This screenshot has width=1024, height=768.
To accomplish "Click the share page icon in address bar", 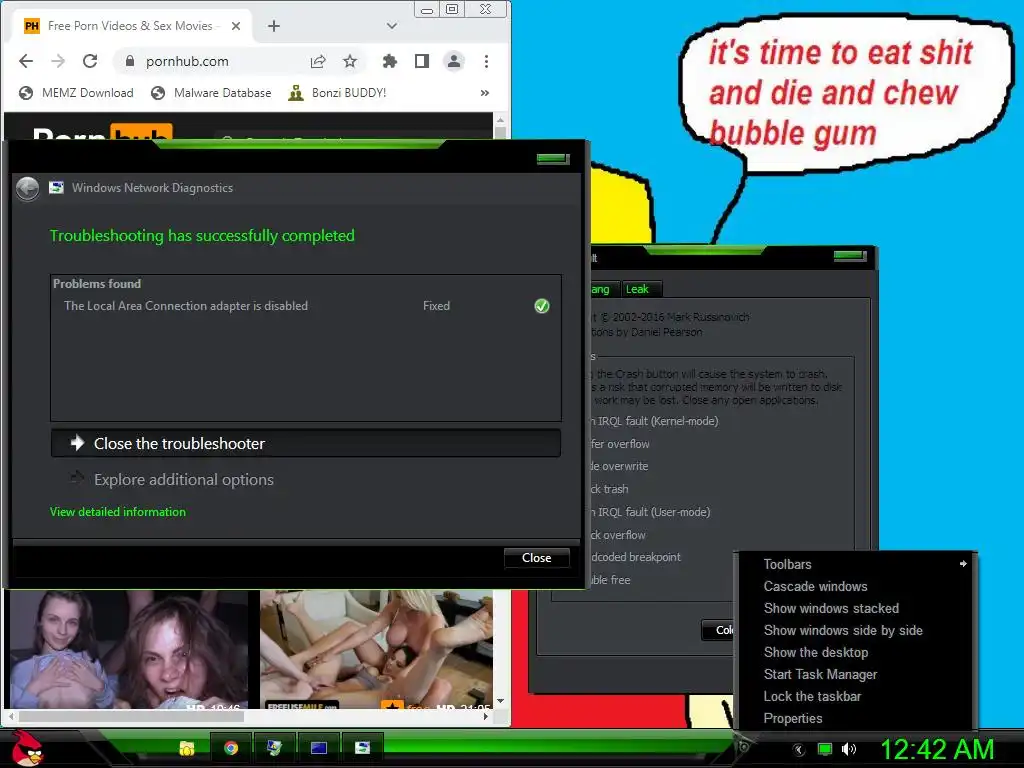I will click(318, 61).
